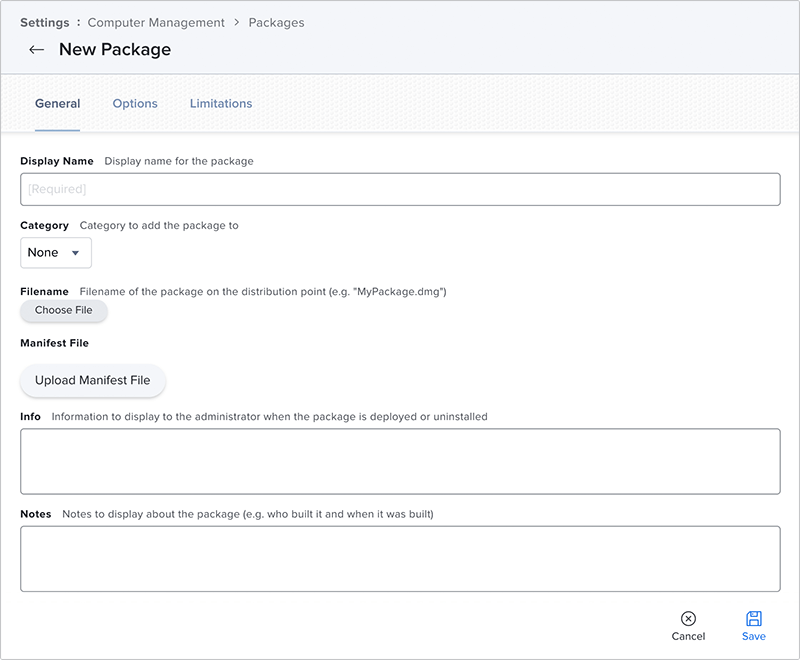
Task: Switch to the General tab
Action: pyautogui.click(x=57, y=103)
